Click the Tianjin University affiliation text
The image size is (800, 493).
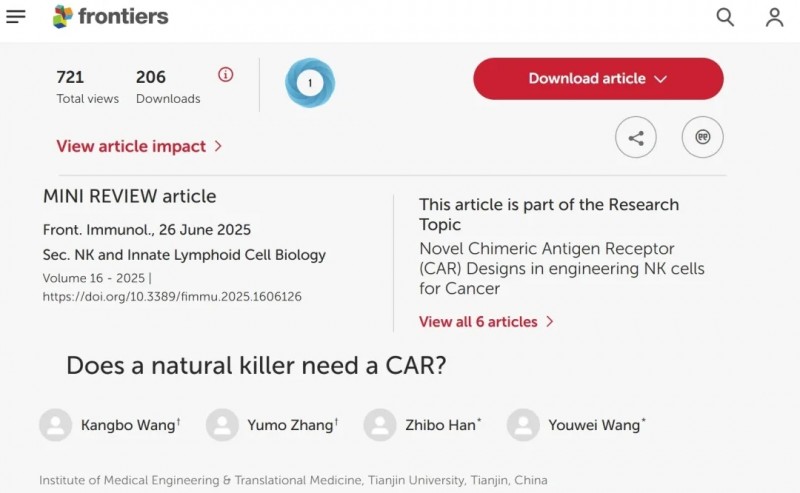tap(293, 480)
